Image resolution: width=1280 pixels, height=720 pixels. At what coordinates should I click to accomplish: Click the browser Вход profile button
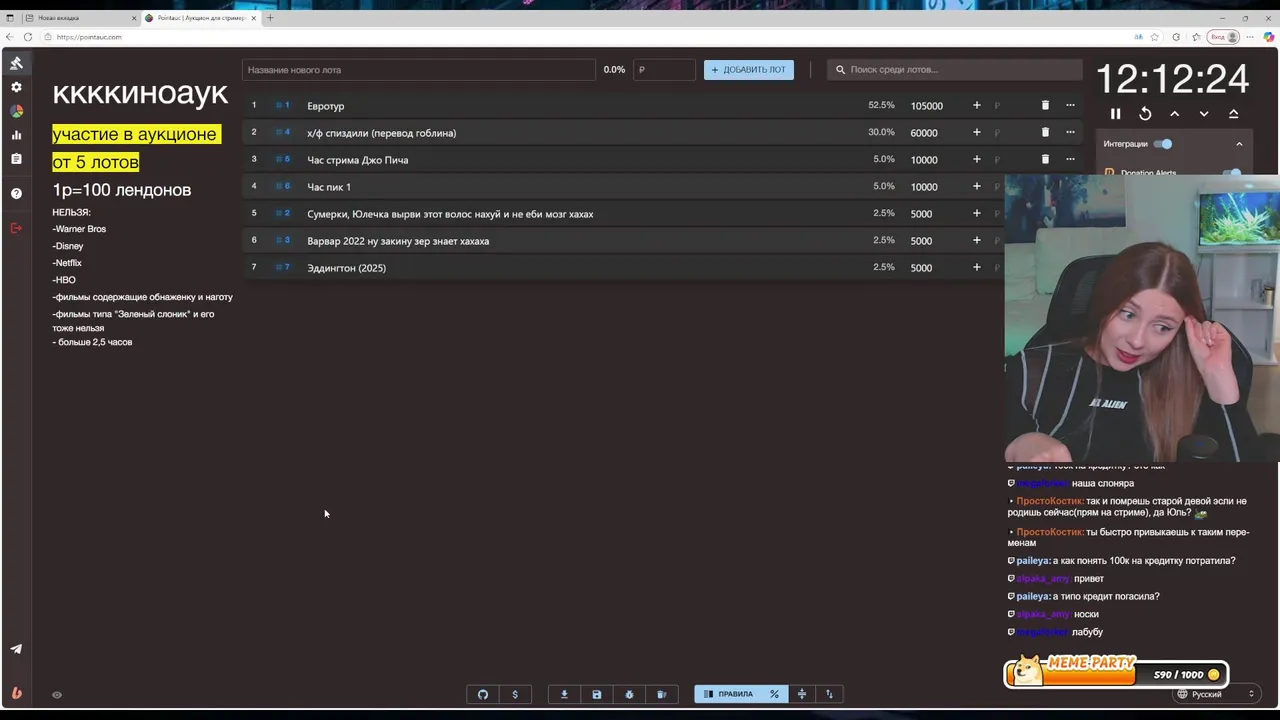(1224, 37)
